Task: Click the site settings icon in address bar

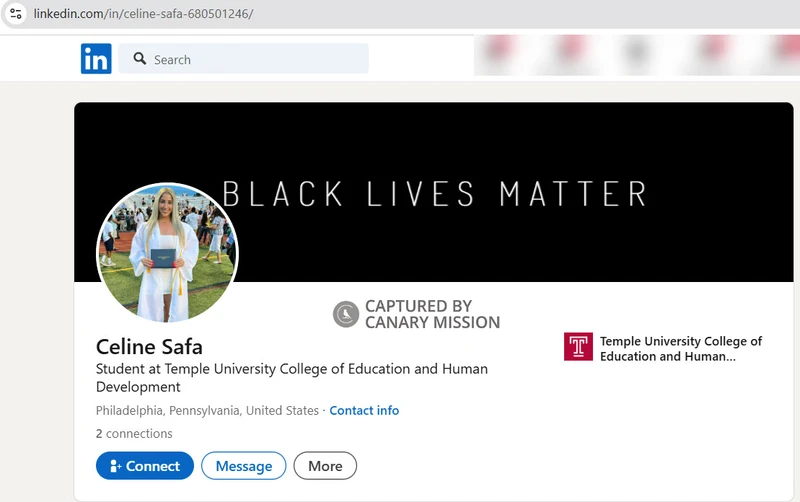Action: [16, 13]
